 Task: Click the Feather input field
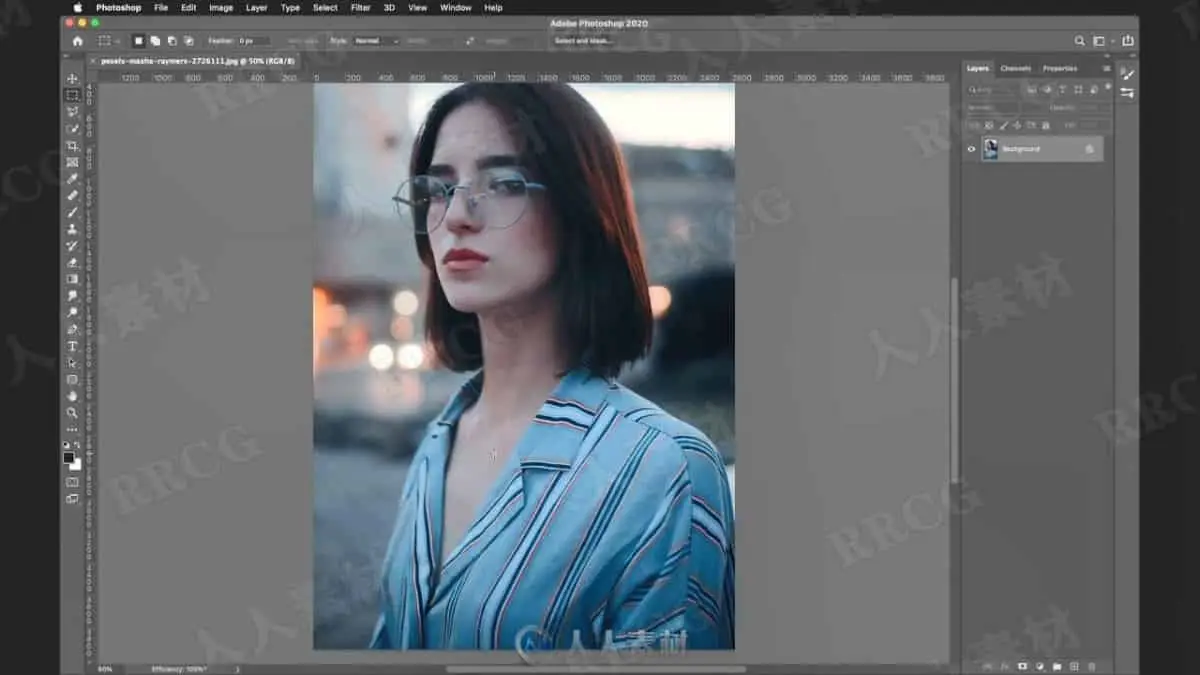(254, 41)
